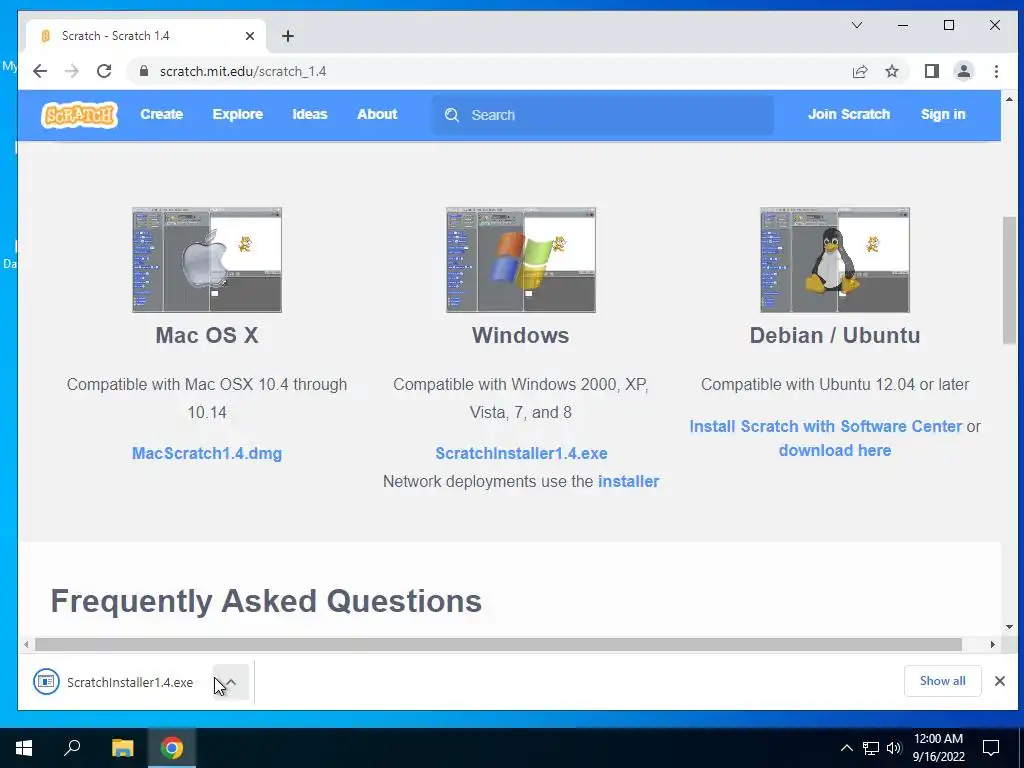
Task: Show hidden system tray icons
Action: click(846, 748)
